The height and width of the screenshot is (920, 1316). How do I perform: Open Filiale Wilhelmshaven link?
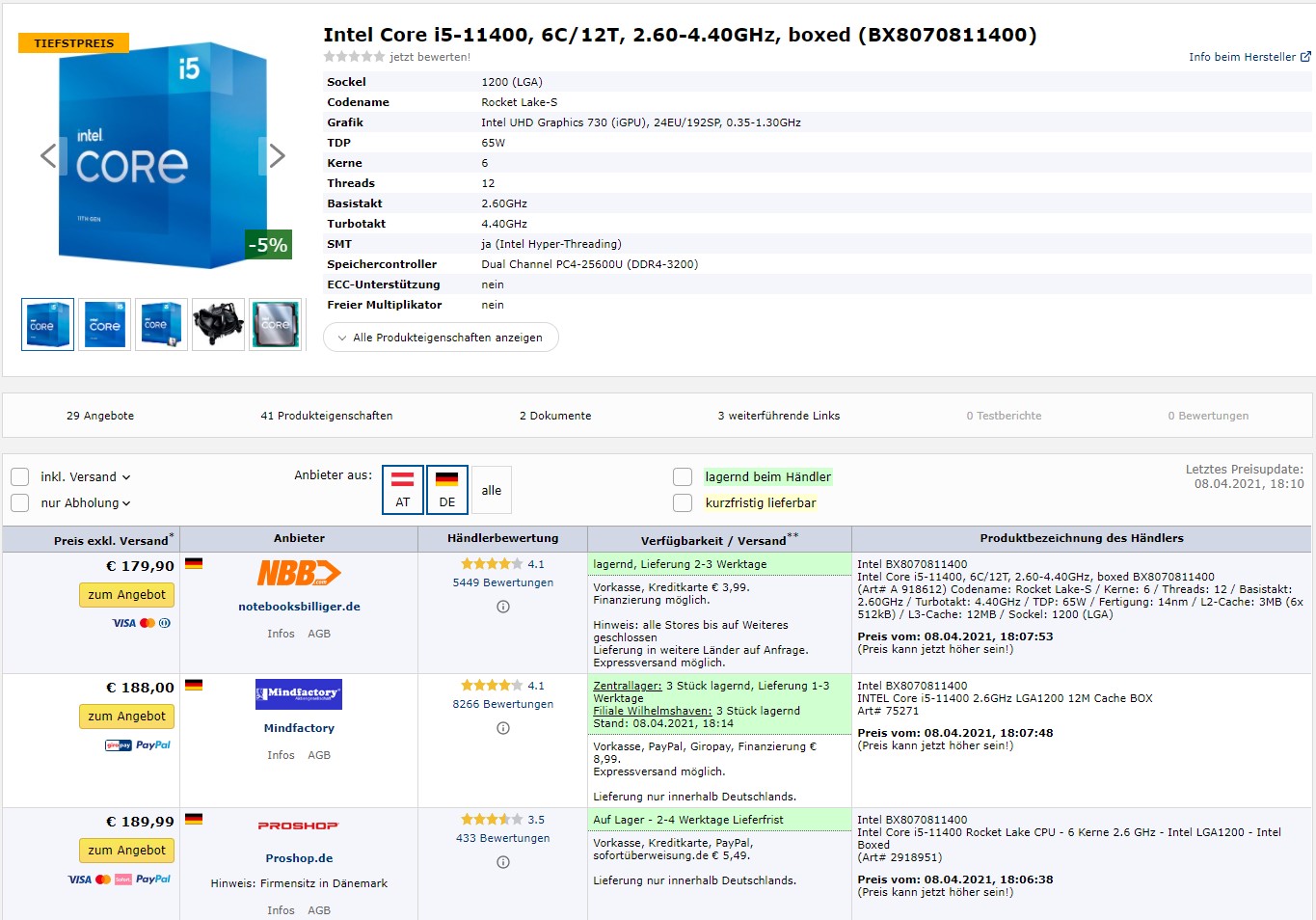pos(653,711)
